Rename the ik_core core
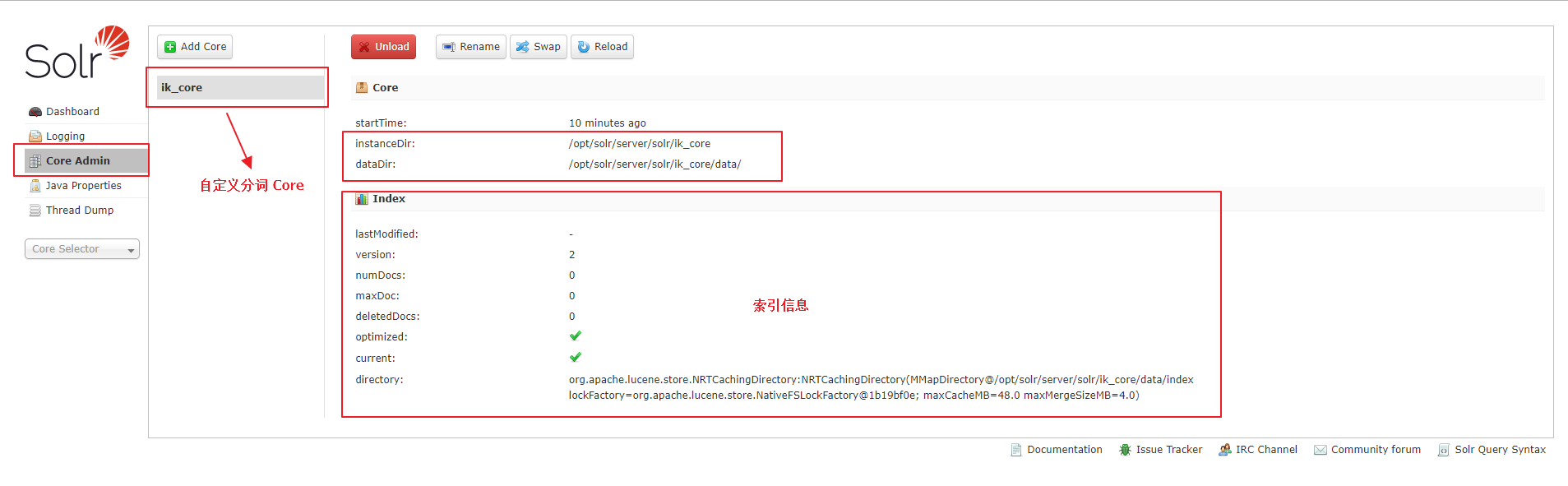Image resolution: width=1568 pixels, height=486 pixels. coord(470,47)
